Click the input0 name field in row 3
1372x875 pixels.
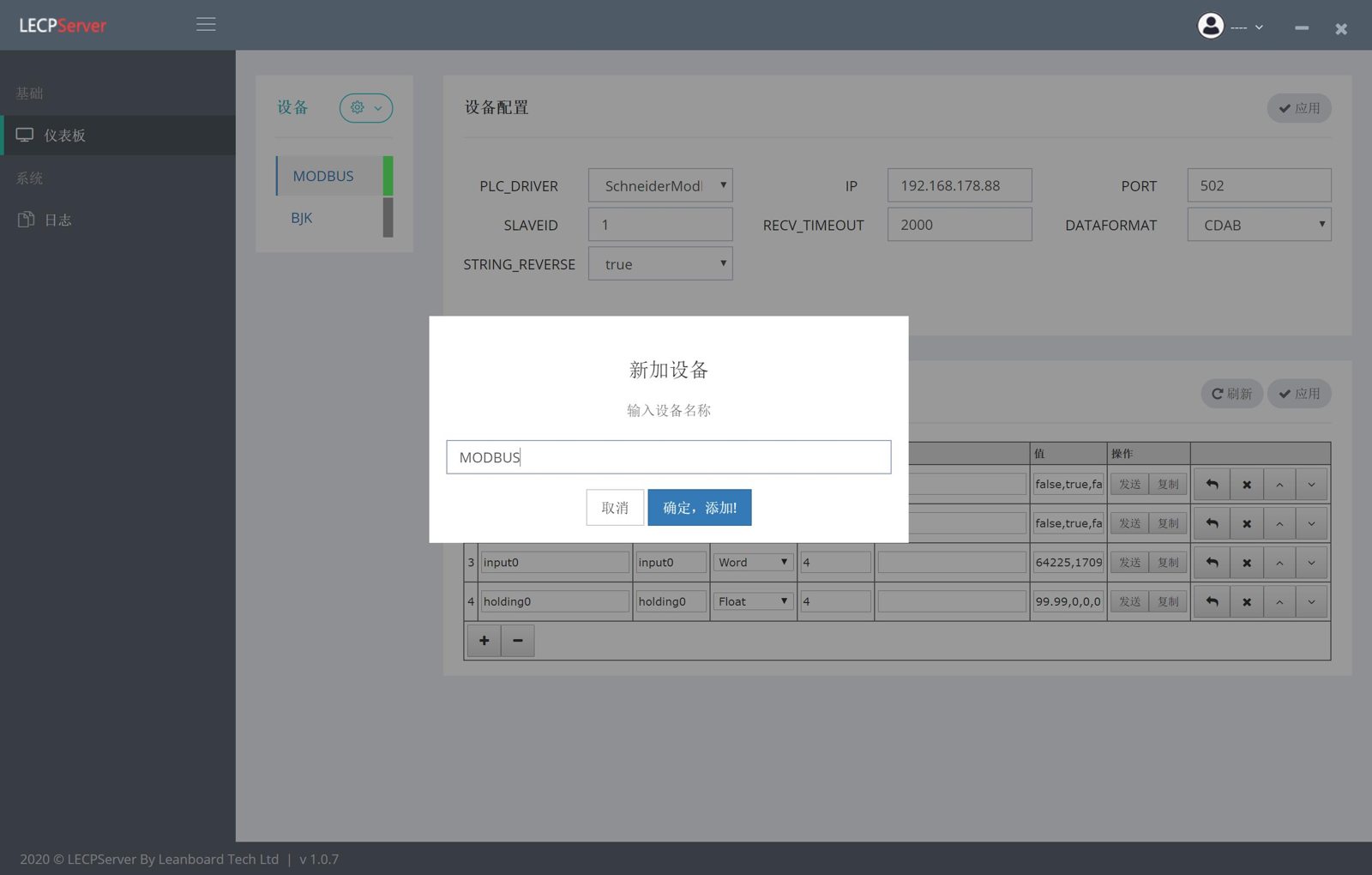pos(555,563)
